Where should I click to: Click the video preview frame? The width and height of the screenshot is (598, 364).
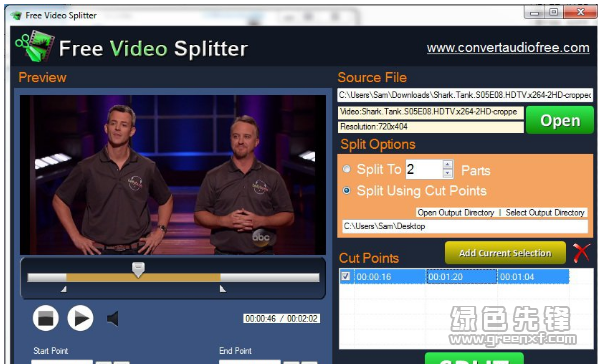(x=173, y=175)
